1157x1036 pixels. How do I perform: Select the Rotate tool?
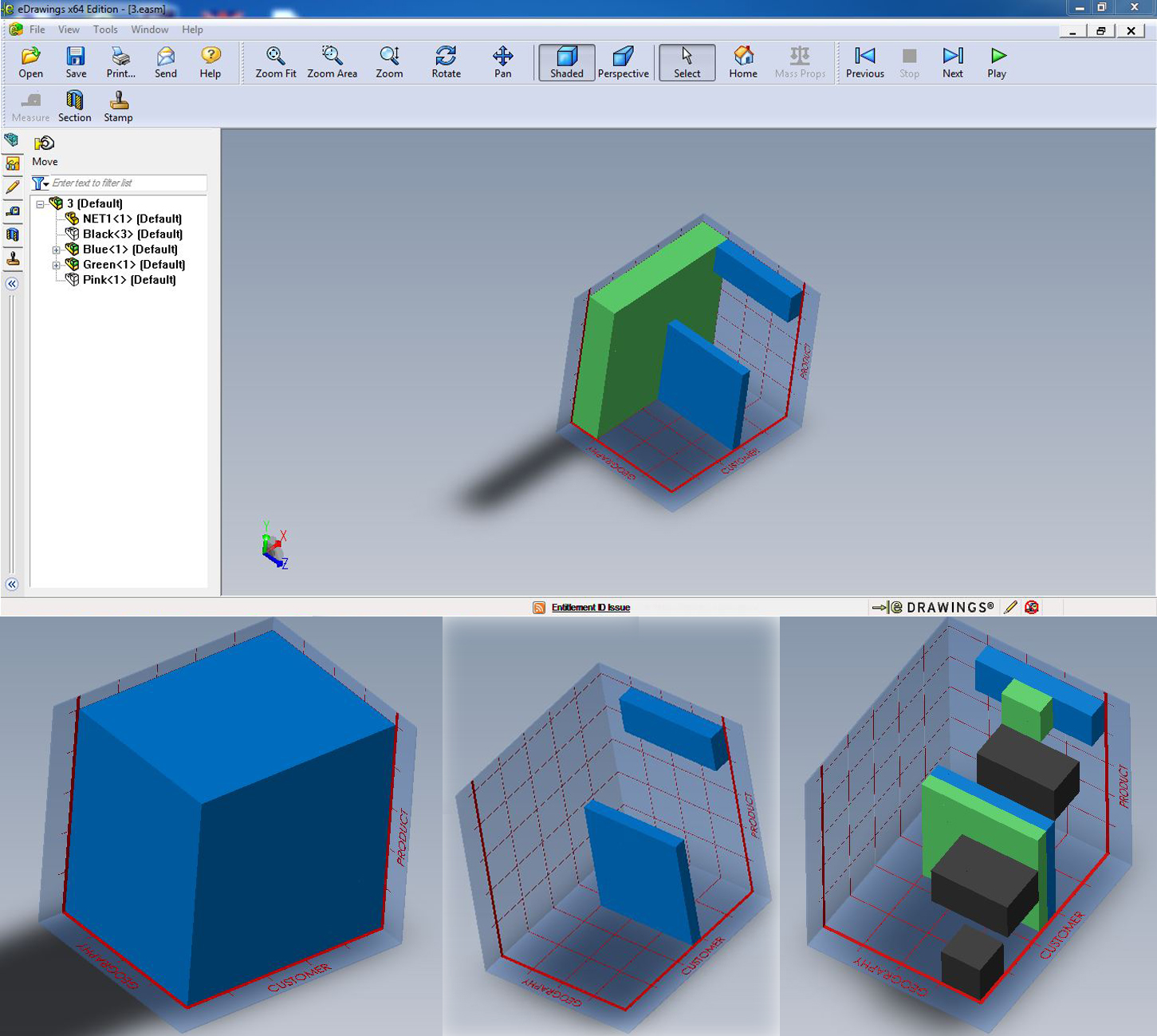coord(446,62)
